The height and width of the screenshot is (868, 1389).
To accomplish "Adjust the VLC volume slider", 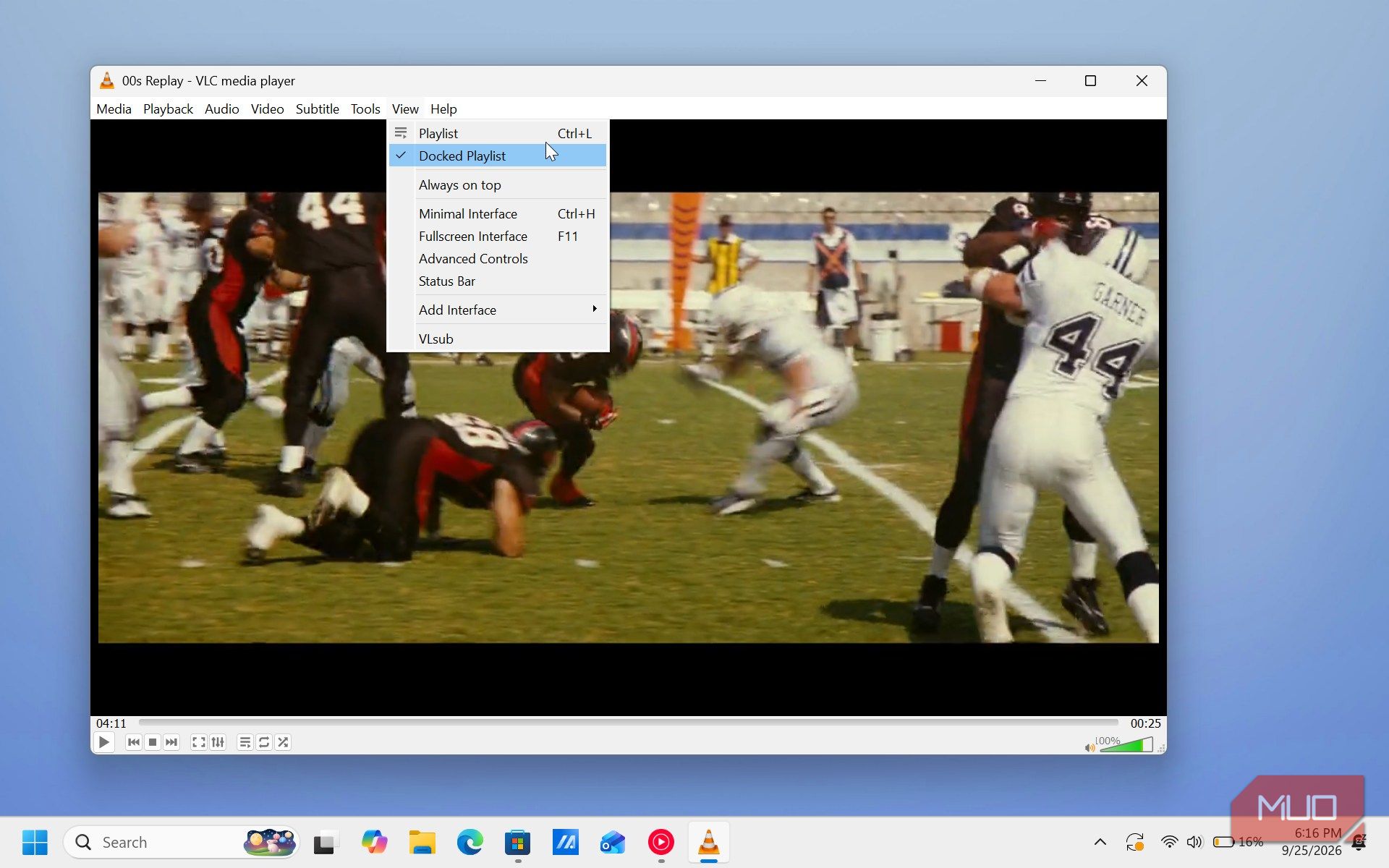I will 1126,744.
